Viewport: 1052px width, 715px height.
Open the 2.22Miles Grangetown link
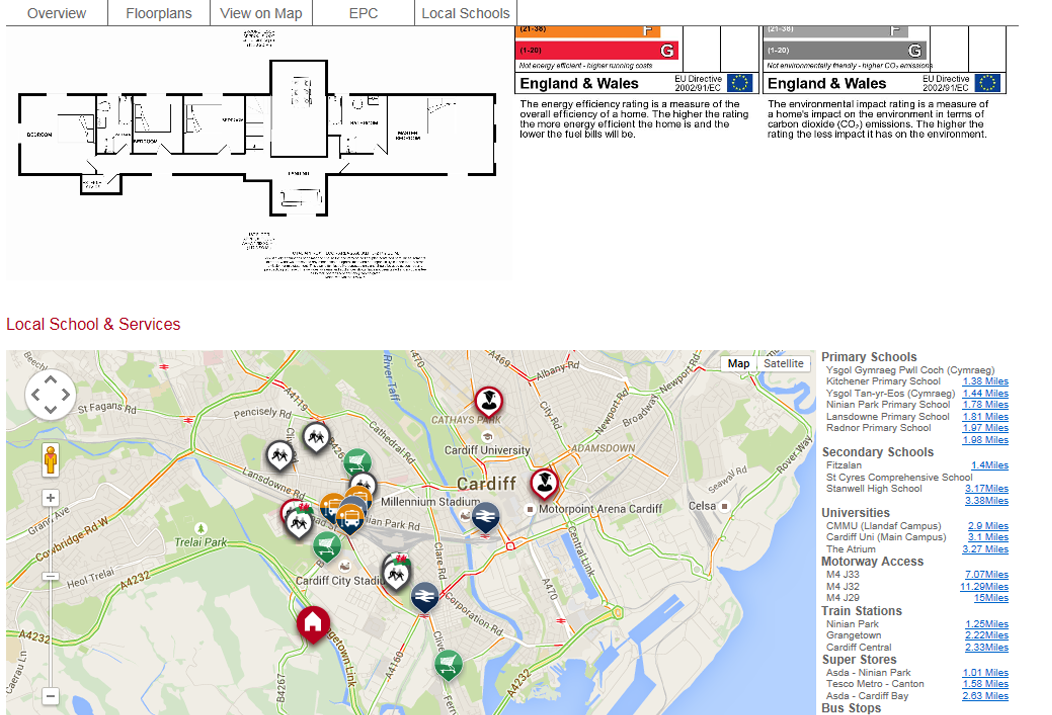tap(986, 636)
